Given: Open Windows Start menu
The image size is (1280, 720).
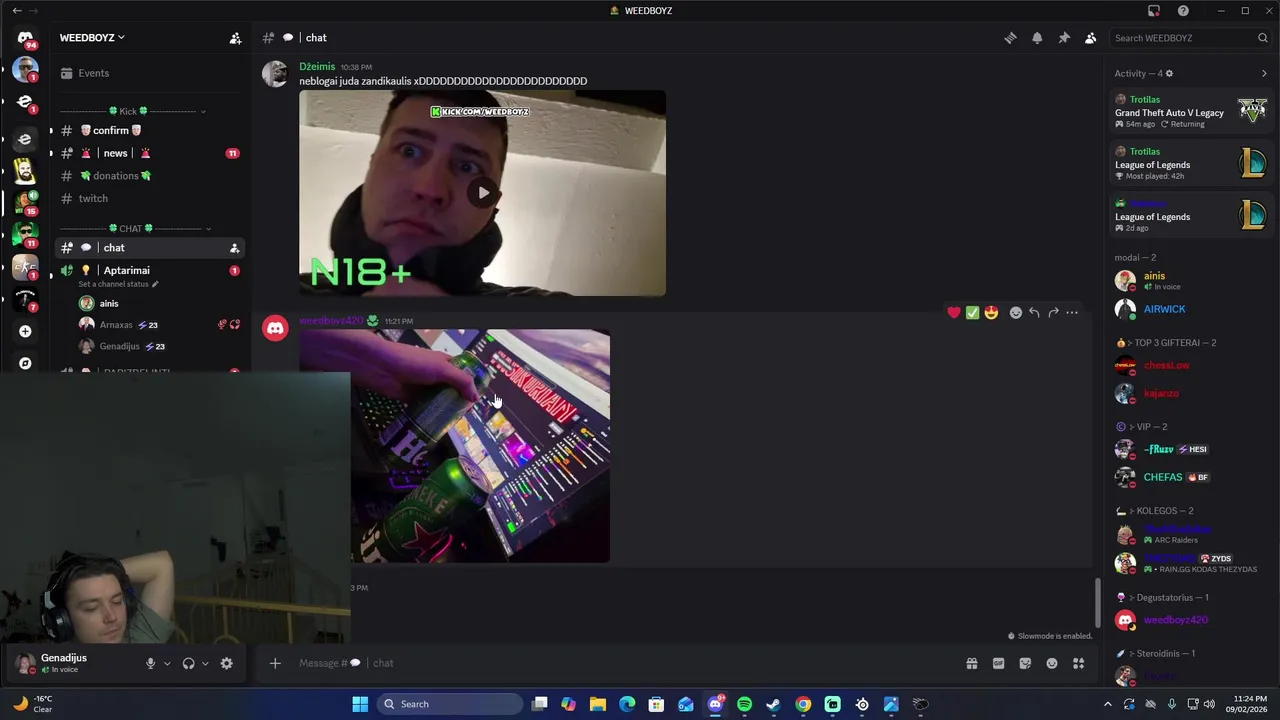Looking at the screenshot, I should tap(360, 704).
